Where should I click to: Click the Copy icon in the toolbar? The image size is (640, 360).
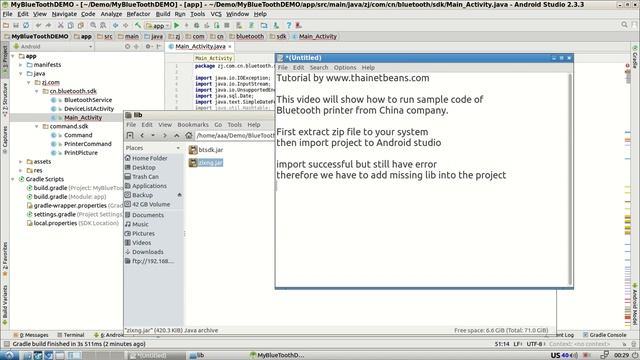[x=70, y=25]
